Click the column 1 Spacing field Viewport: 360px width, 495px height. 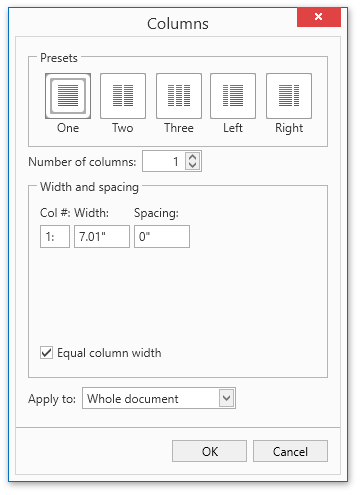point(162,237)
